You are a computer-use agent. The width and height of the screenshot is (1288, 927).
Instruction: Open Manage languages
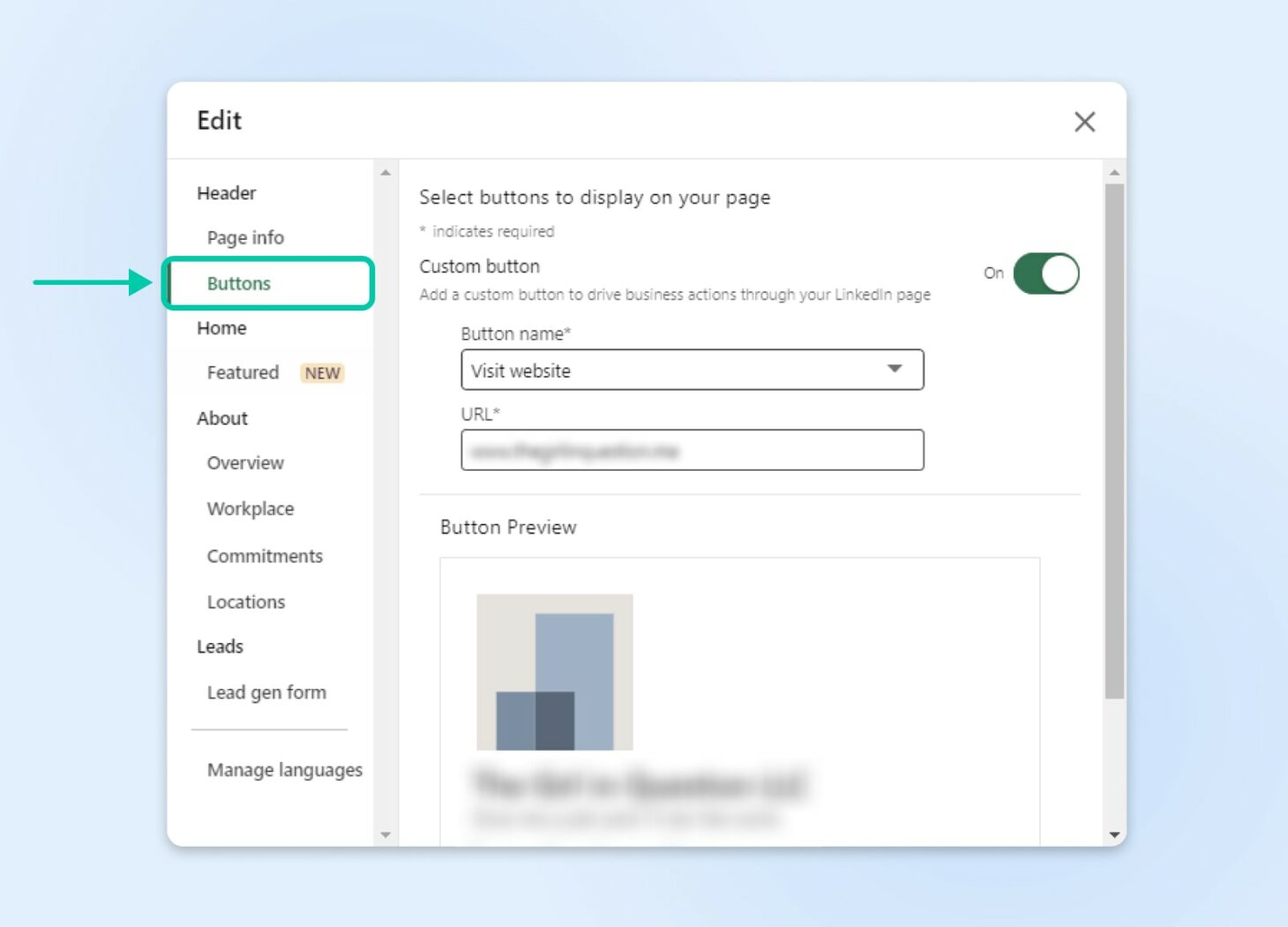[x=284, y=770]
